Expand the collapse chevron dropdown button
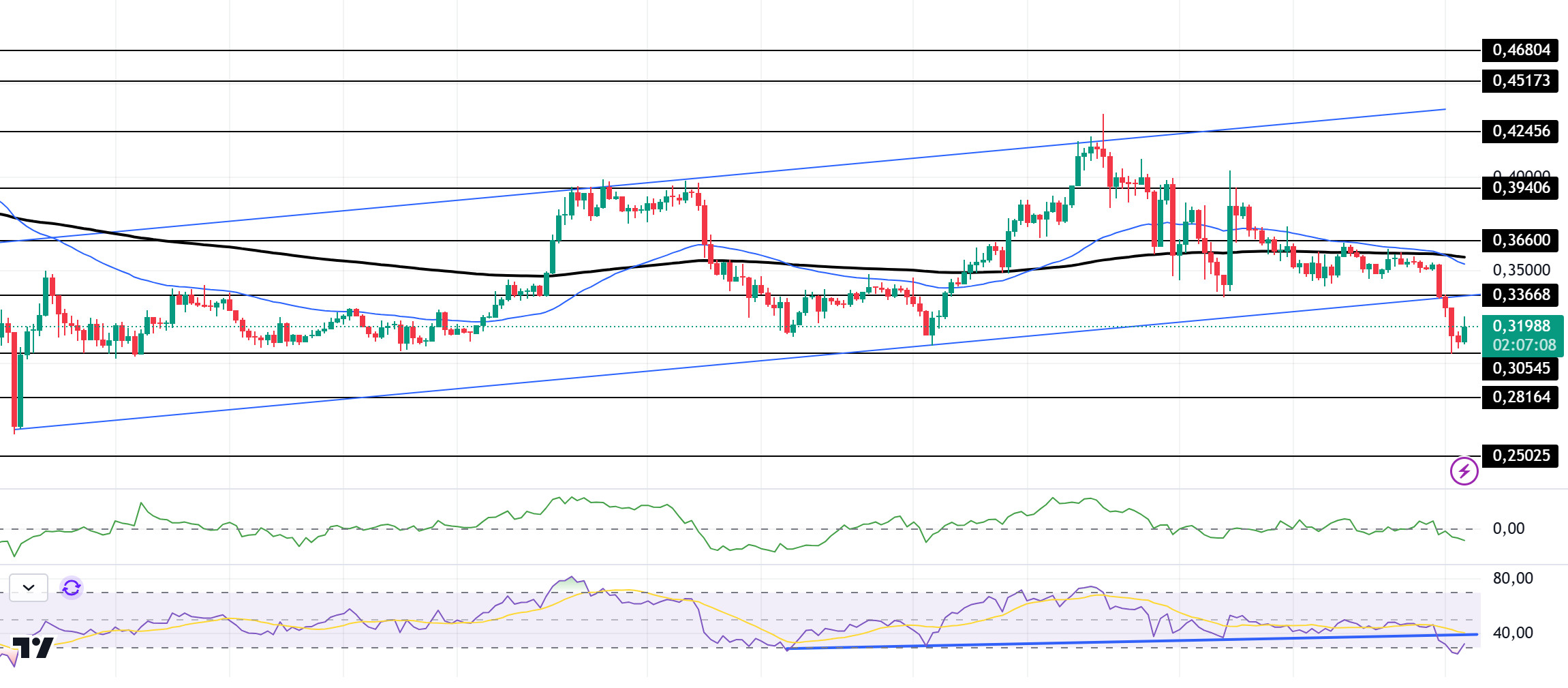1568x688 pixels. 29,587
